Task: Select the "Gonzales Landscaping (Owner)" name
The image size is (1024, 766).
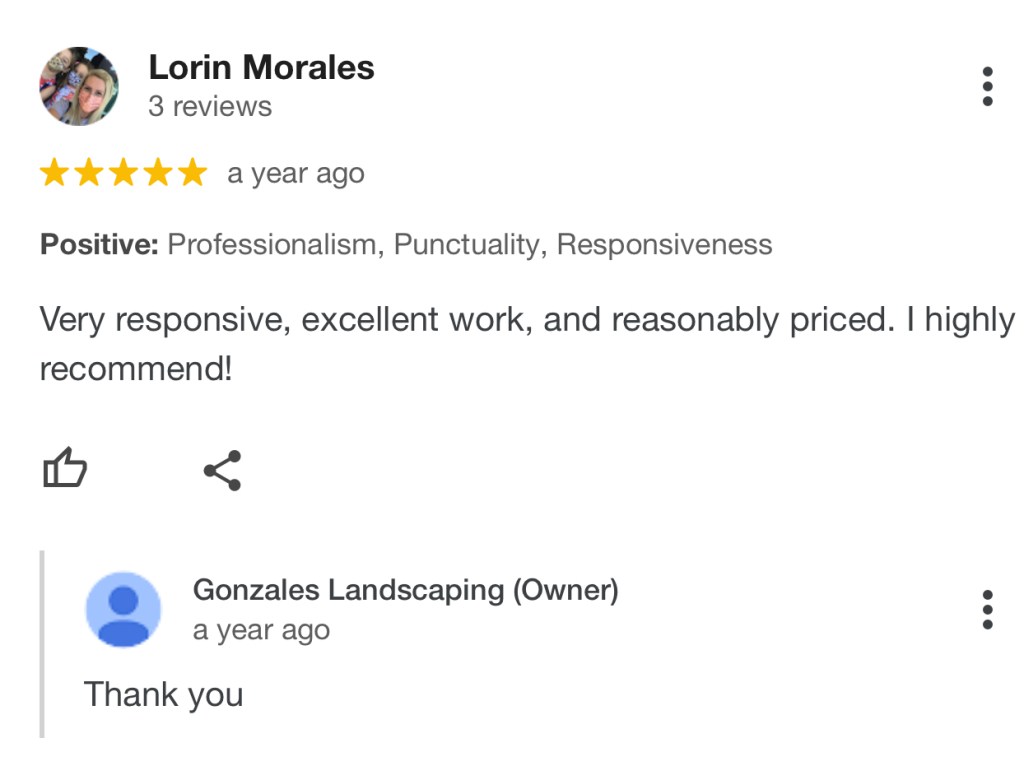Action: coord(405,590)
